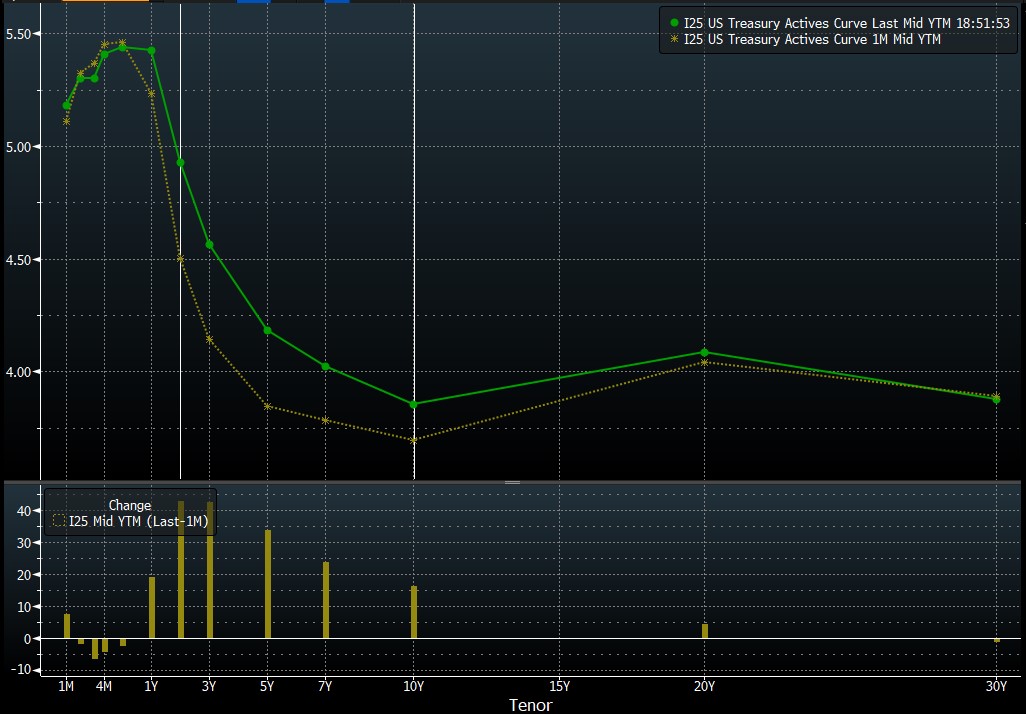Grab the divider handle between the two chart panels
1026x714 pixels.
pyautogui.click(x=512, y=482)
